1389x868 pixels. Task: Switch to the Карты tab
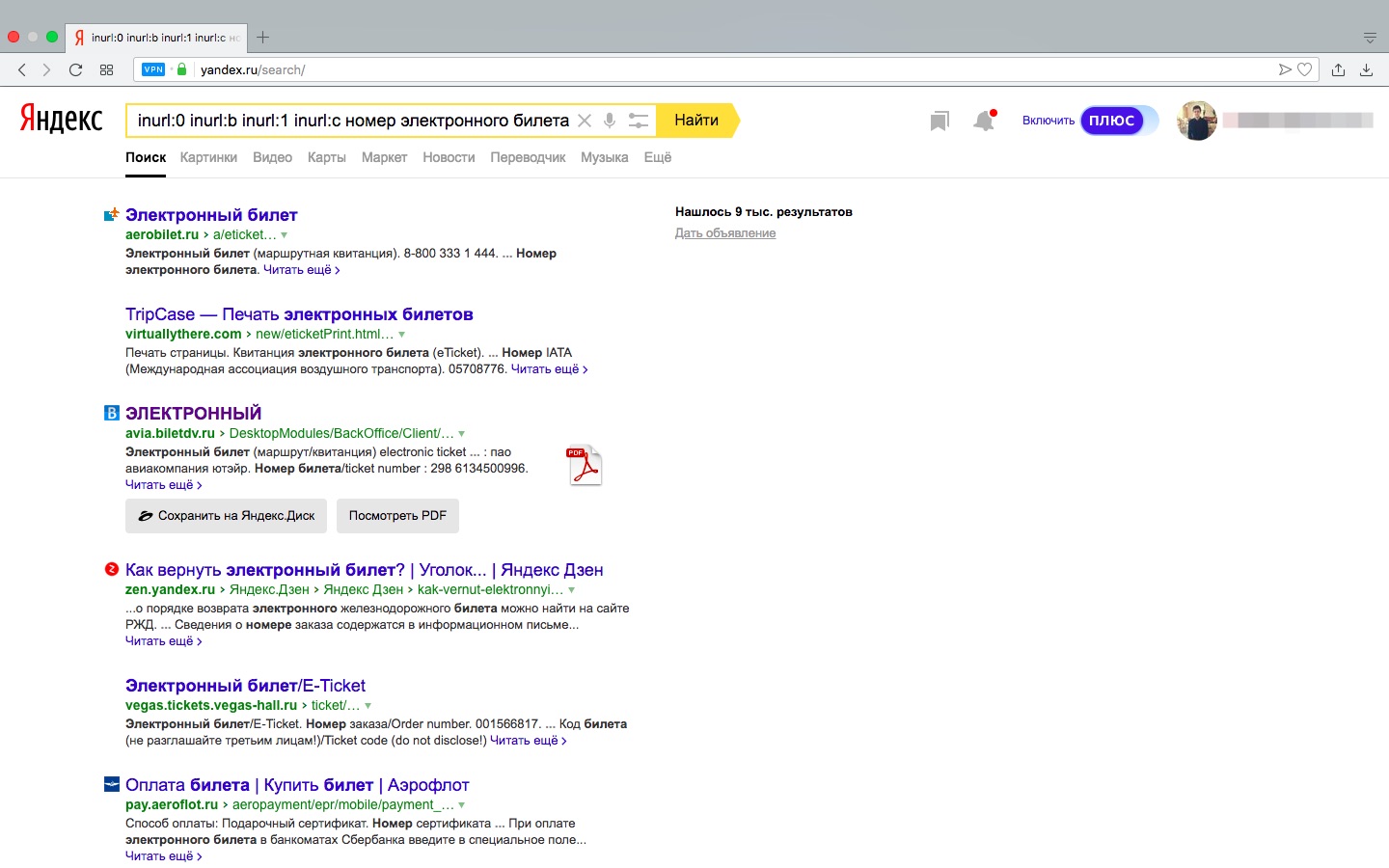(x=327, y=157)
